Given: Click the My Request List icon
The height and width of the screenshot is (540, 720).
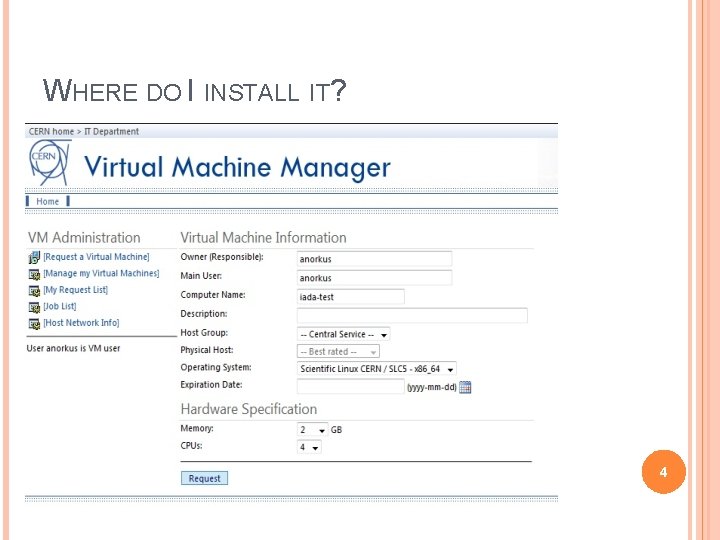Looking at the screenshot, I should pos(34,291).
